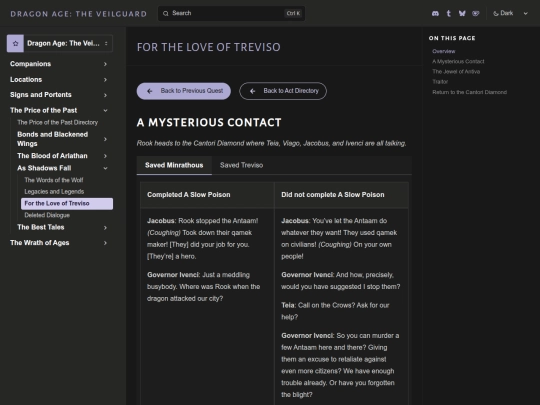Open the Ko-fi cup icon

click(x=476, y=13)
